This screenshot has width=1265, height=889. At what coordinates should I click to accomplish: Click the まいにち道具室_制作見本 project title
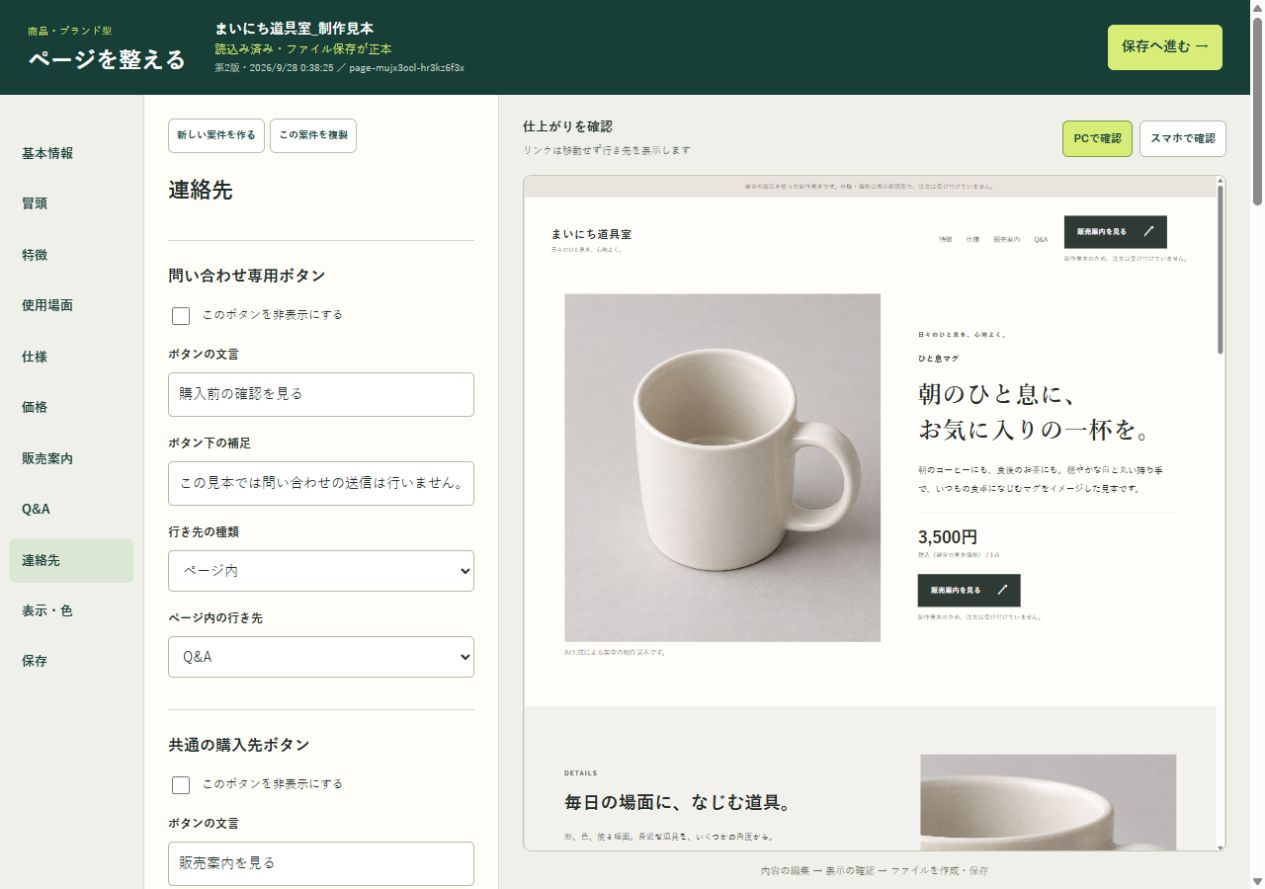[294, 28]
